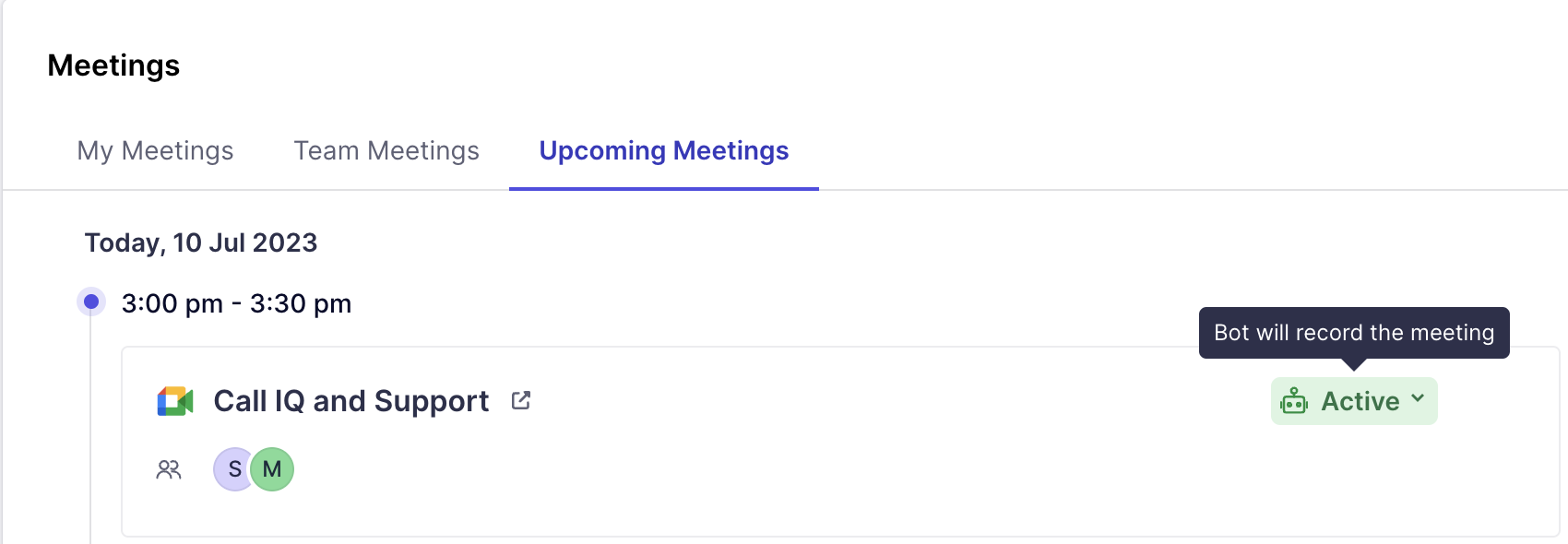Select the Upcoming Meetings tab
The height and width of the screenshot is (544, 1568).
click(x=663, y=150)
